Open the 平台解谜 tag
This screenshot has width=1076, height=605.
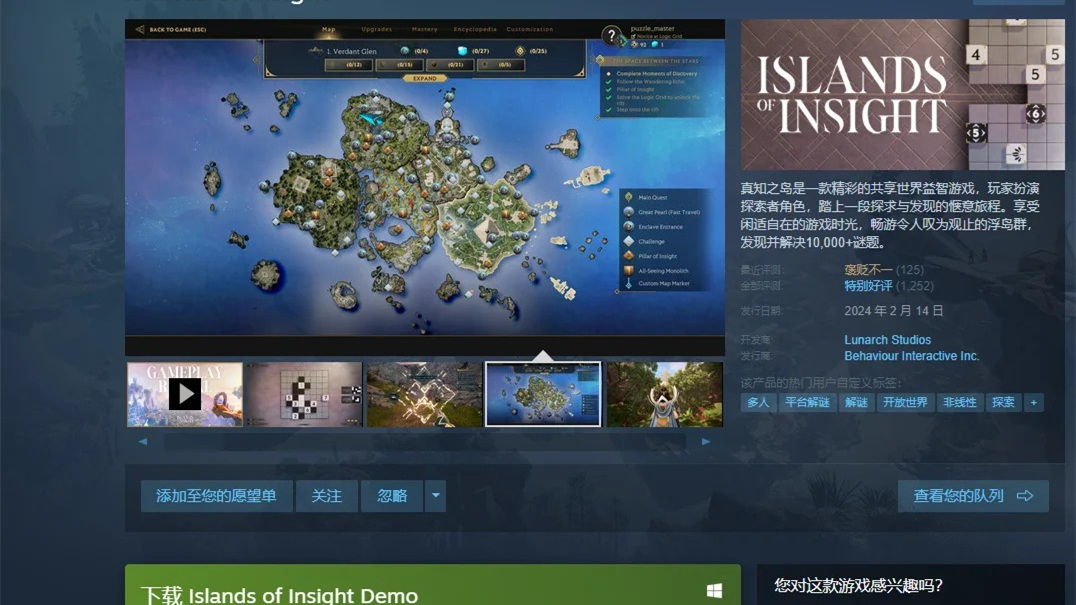[x=807, y=403]
